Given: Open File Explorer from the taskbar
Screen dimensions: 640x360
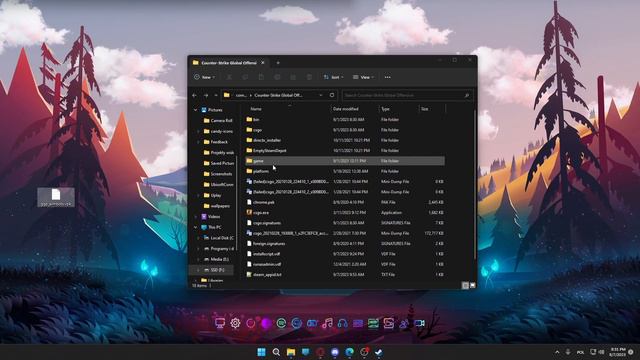Looking at the screenshot, I should pyautogui.click(x=291, y=352).
